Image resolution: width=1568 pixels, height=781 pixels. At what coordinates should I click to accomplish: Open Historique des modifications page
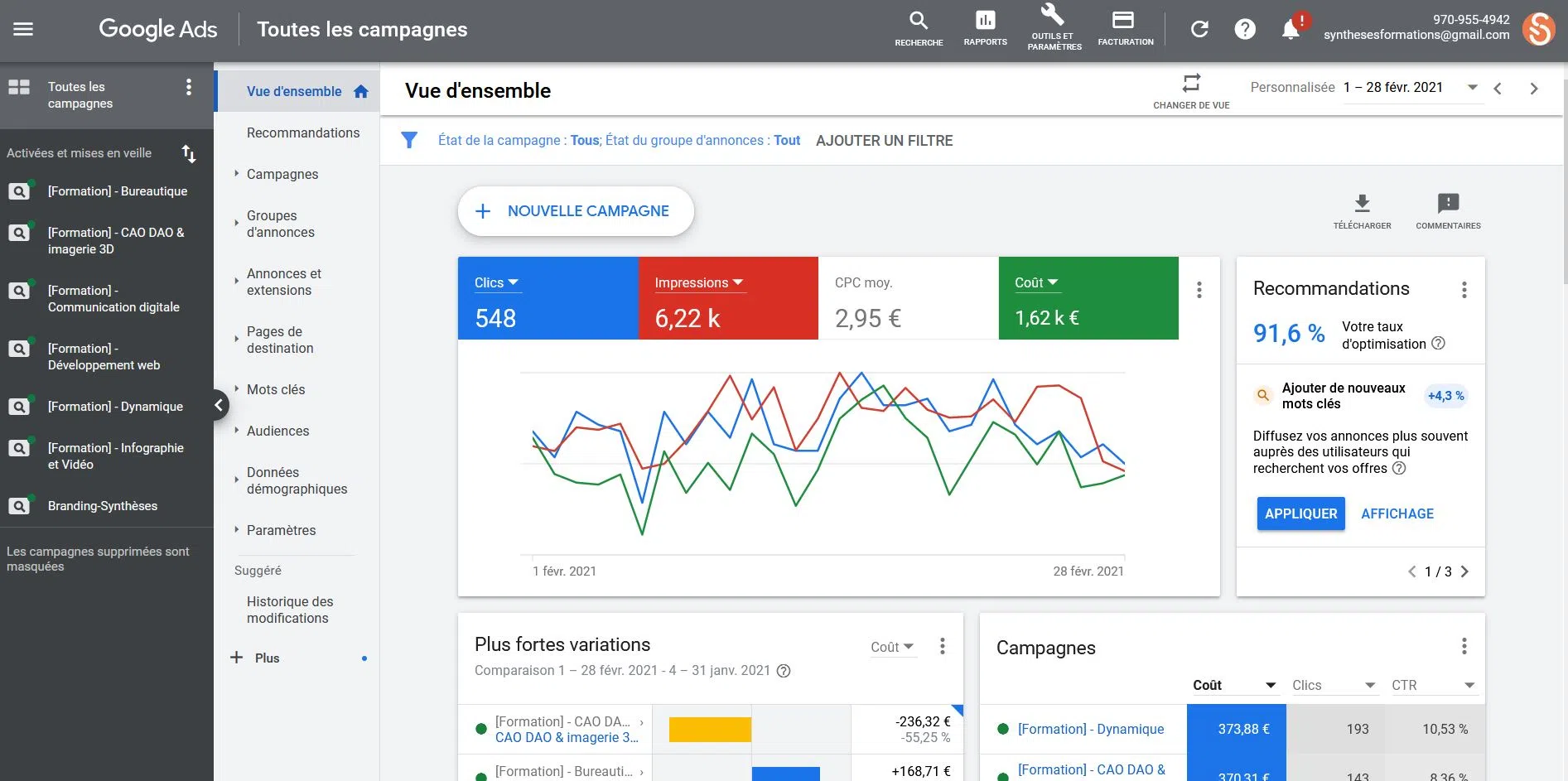point(289,610)
